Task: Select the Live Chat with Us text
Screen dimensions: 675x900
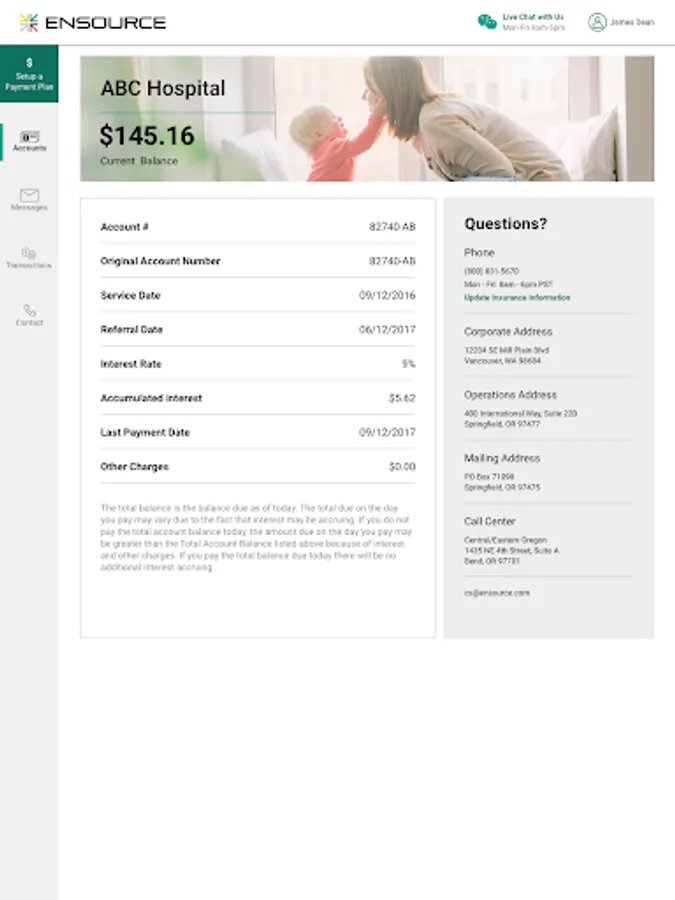Action: click(533, 17)
